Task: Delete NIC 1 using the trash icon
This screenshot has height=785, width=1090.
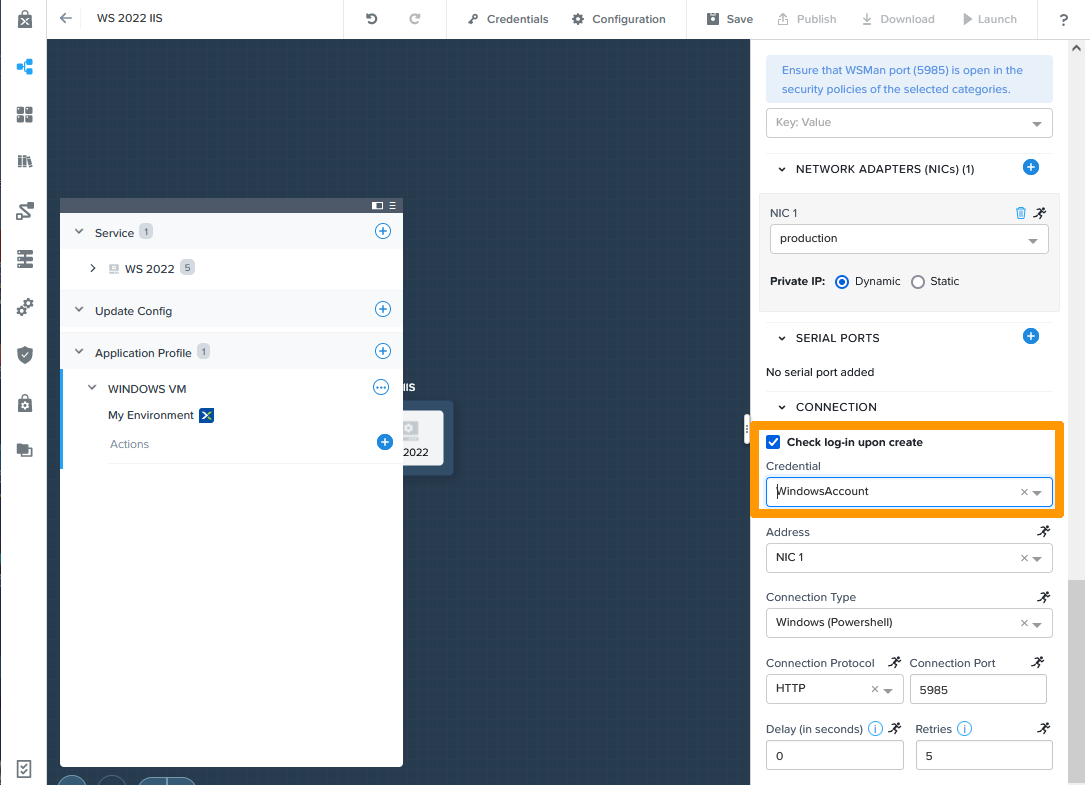Action: (x=1020, y=212)
